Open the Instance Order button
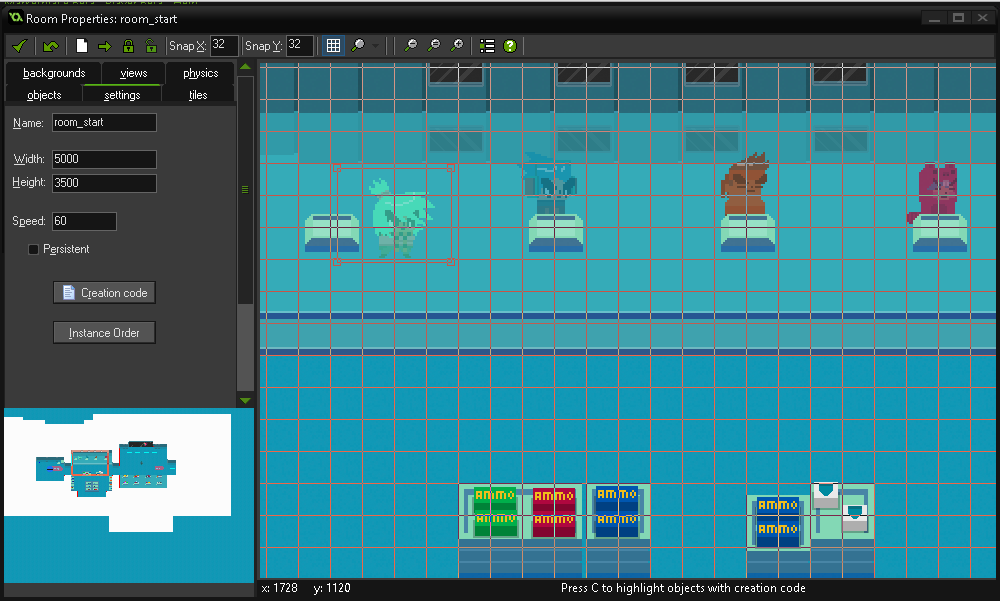The height and width of the screenshot is (601, 1000). pos(104,332)
